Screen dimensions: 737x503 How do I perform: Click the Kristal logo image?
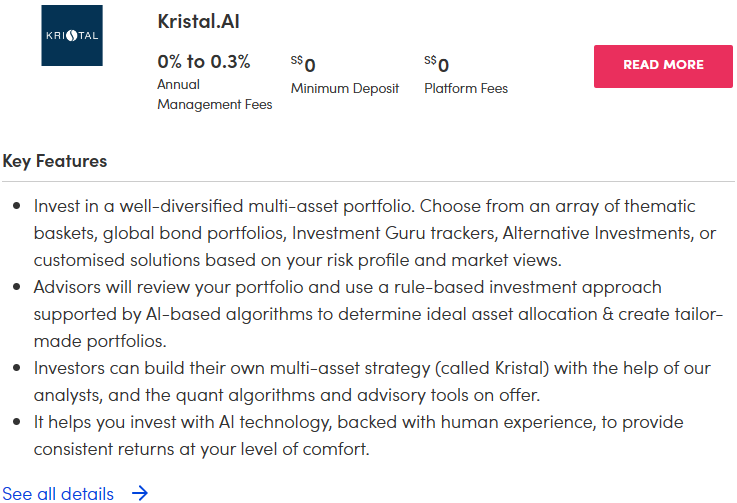(72, 36)
